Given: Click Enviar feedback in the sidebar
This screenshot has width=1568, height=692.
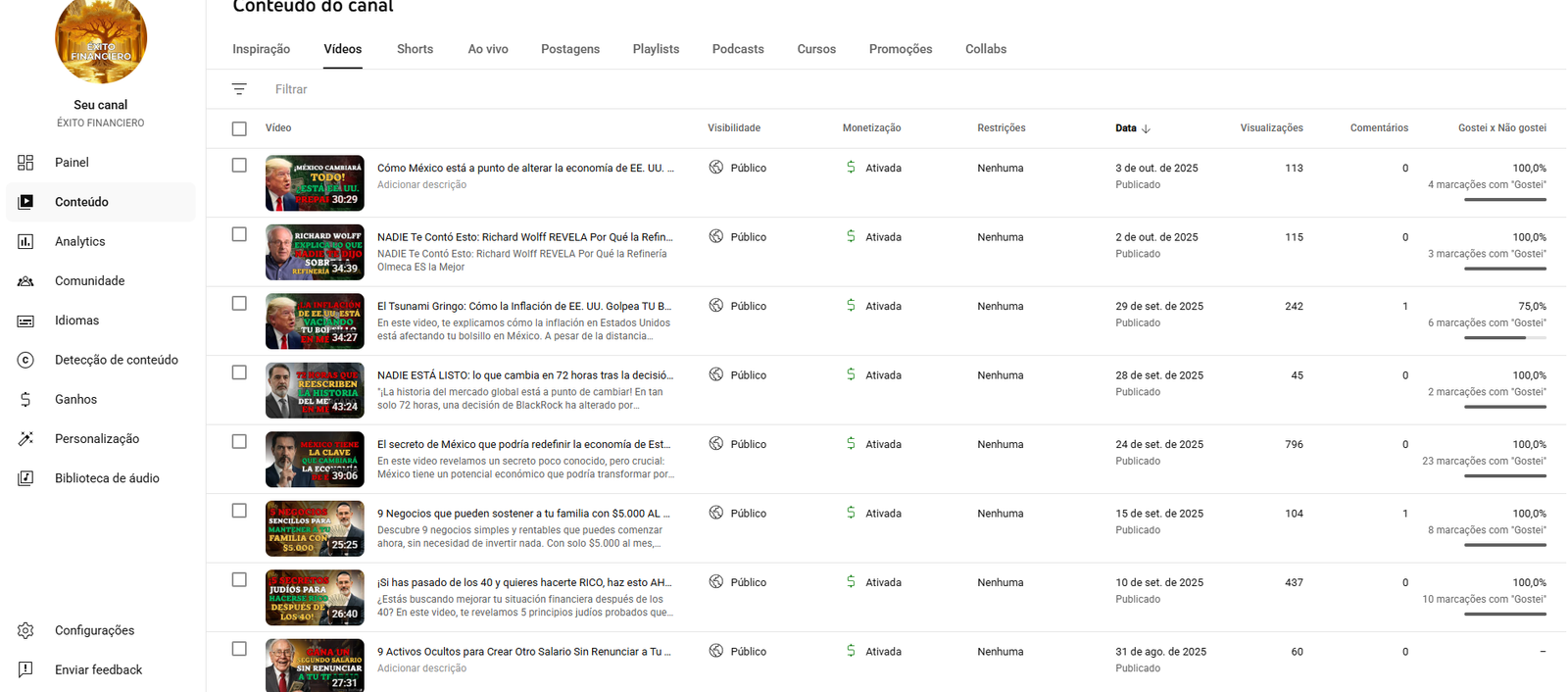Looking at the screenshot, I should (98, 669).
